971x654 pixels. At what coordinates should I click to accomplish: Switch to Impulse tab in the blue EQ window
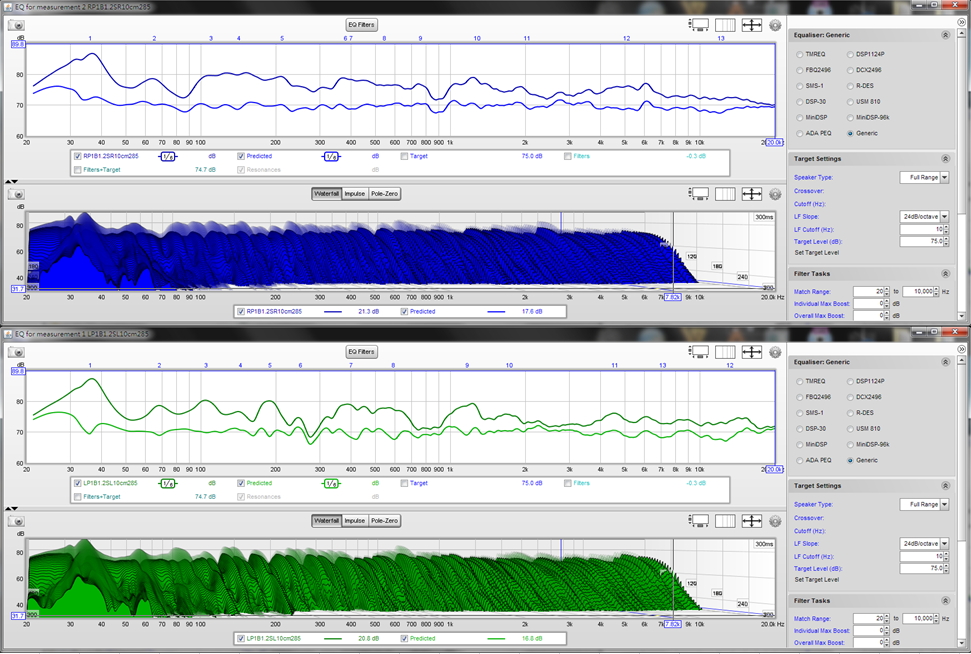[355, 194]
